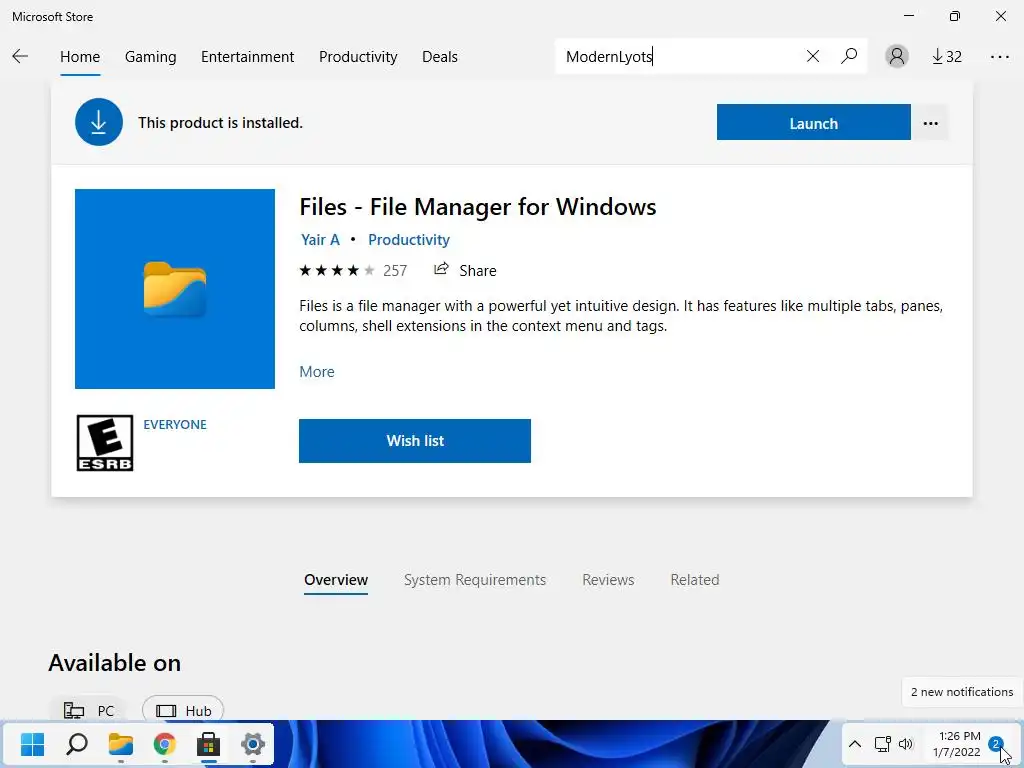Screen dimensions: 1024x768
Task: Open Chrome from the taskbar
Action: coord(165,744)
